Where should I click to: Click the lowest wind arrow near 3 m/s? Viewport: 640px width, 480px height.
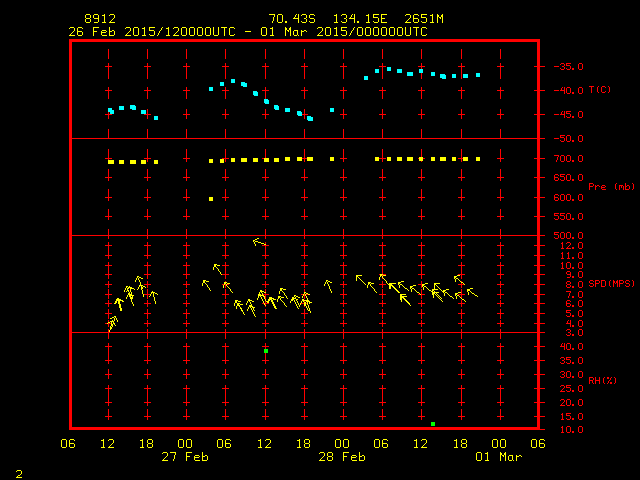click(112, 324)
